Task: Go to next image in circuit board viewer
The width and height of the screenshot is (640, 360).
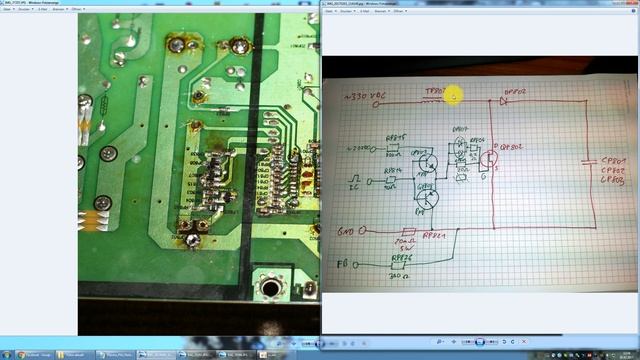Action: [332, 344]
